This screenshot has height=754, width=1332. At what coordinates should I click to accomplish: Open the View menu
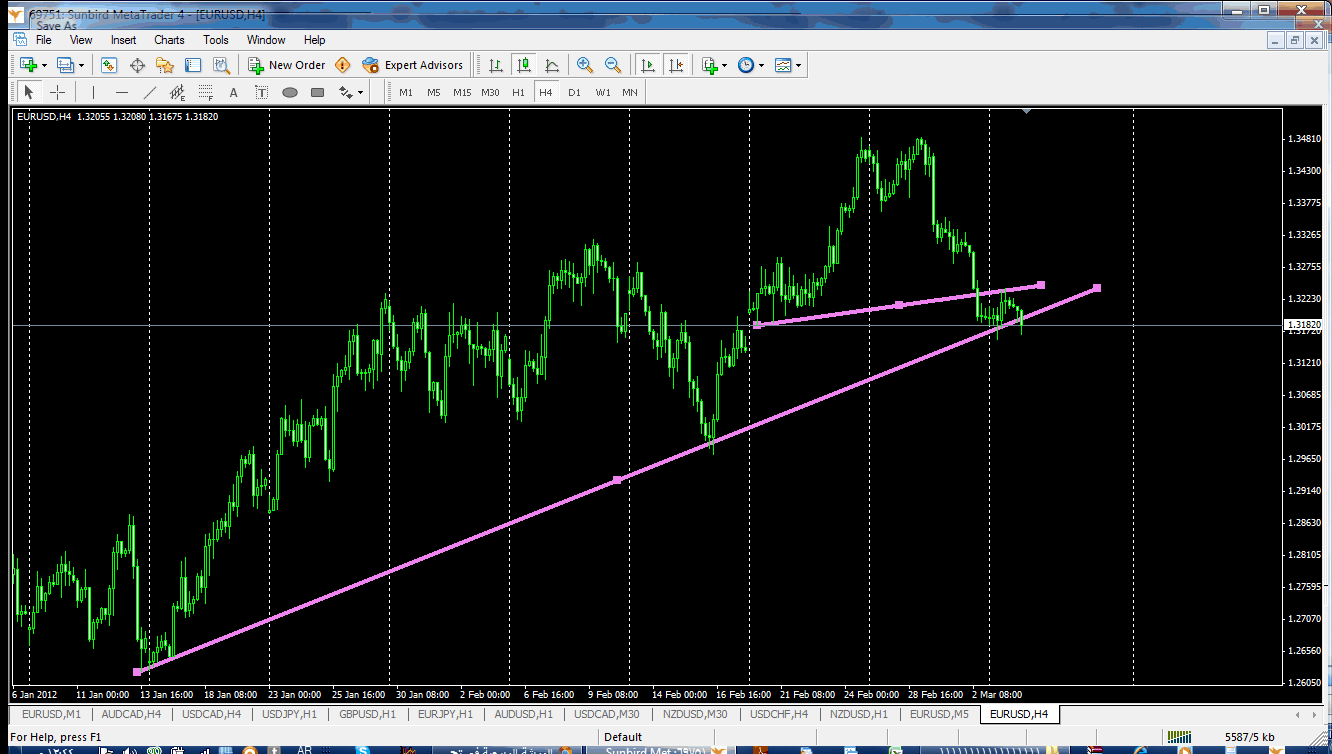(x=81, y=40)
